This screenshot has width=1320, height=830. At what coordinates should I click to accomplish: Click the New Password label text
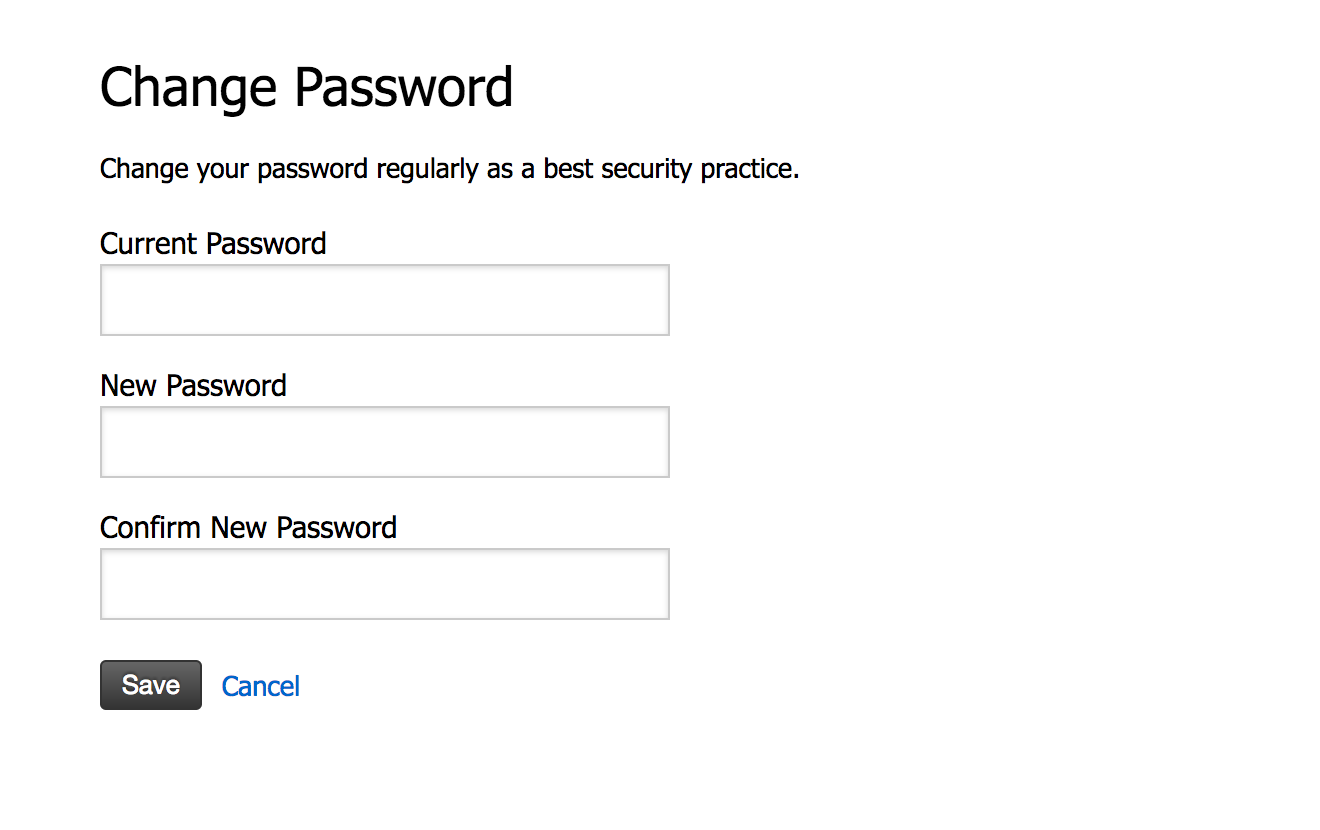click(193, 386)
